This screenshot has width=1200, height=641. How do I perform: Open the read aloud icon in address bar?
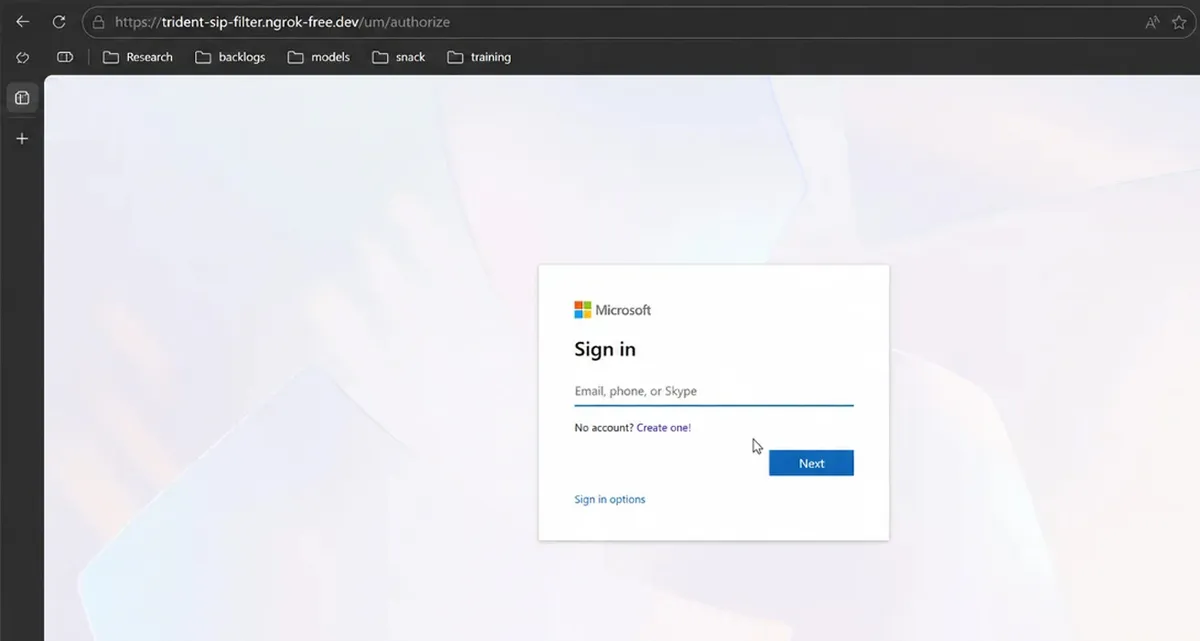tap(1152, 21)
